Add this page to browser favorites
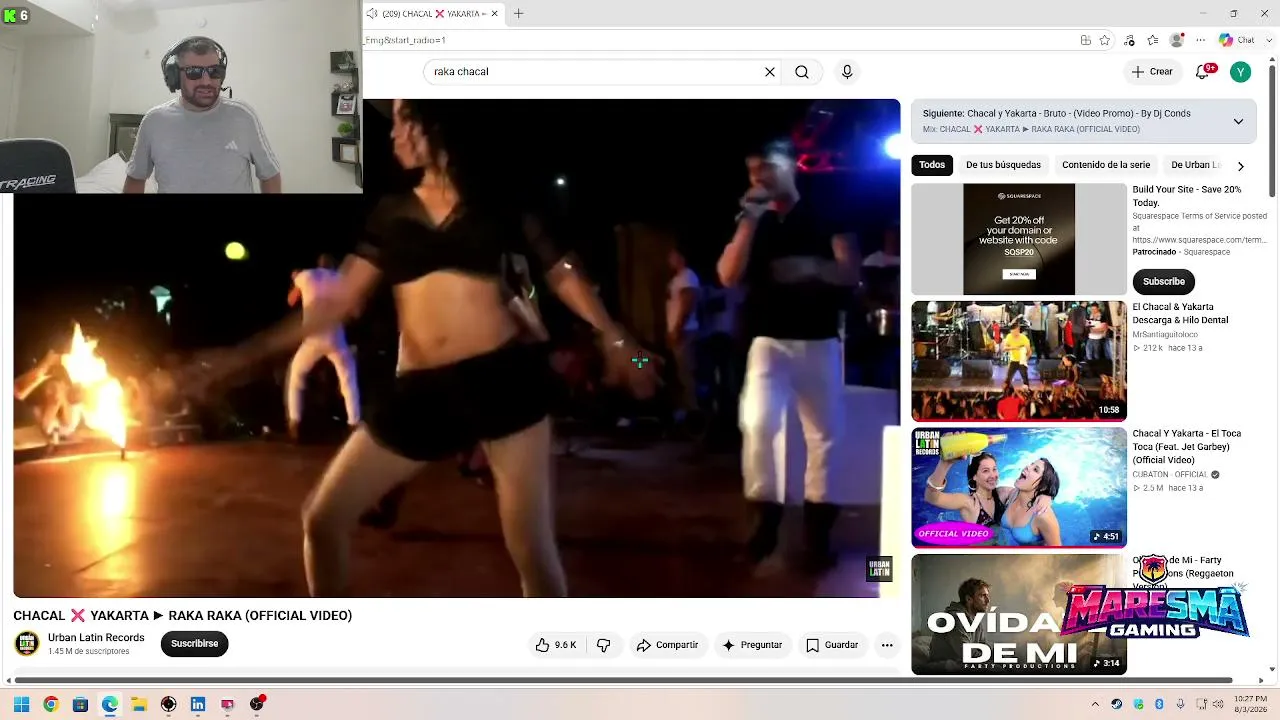Screen dimensions: 1280x720 pyautogui.click(x=1105, y=40)
